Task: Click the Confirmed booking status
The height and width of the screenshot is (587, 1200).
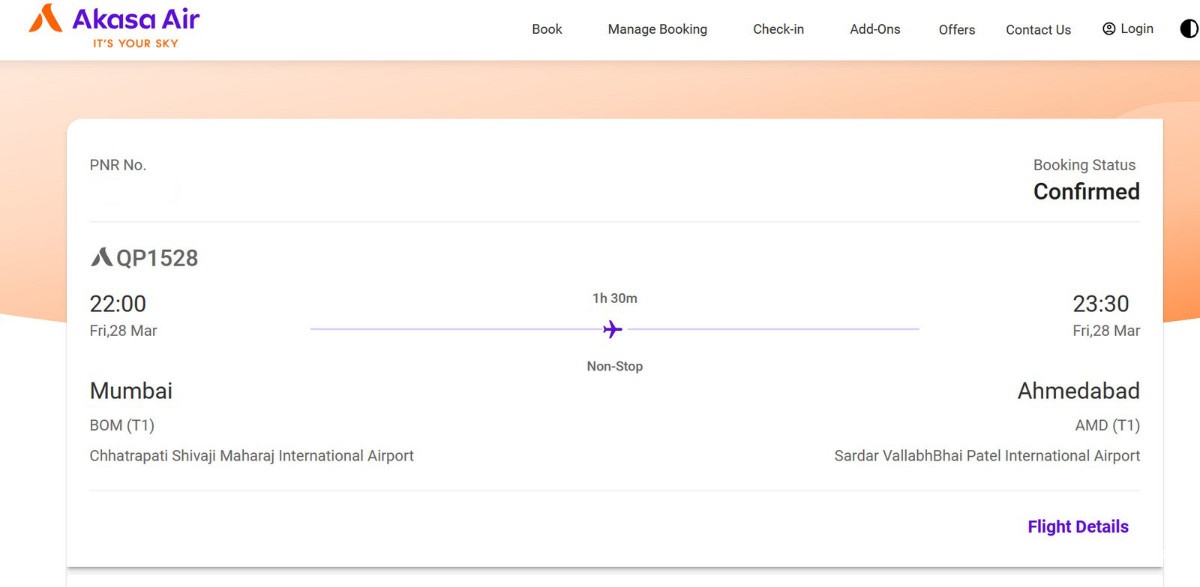Action: pyautogui.click(x=1086, y=192)
